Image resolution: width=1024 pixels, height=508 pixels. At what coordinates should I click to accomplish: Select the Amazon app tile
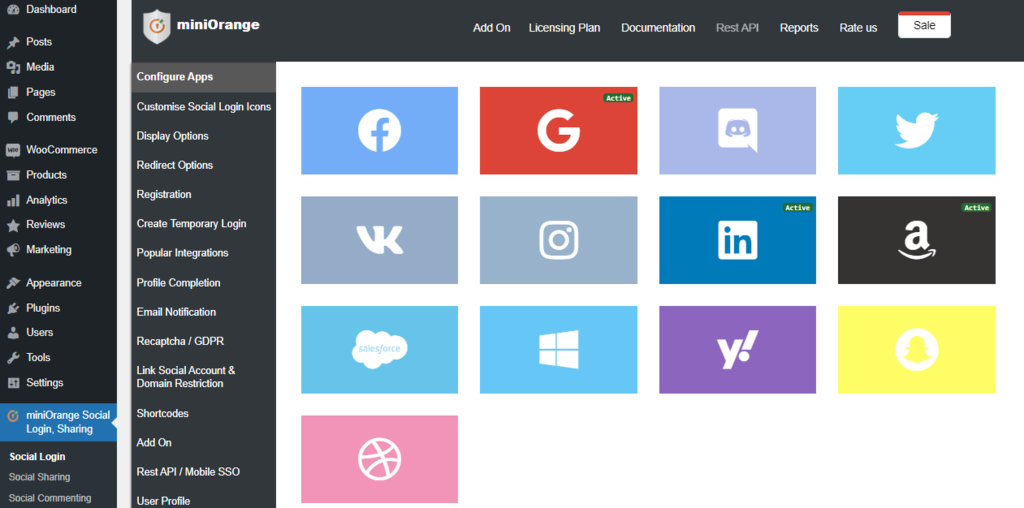pos(916,240)
